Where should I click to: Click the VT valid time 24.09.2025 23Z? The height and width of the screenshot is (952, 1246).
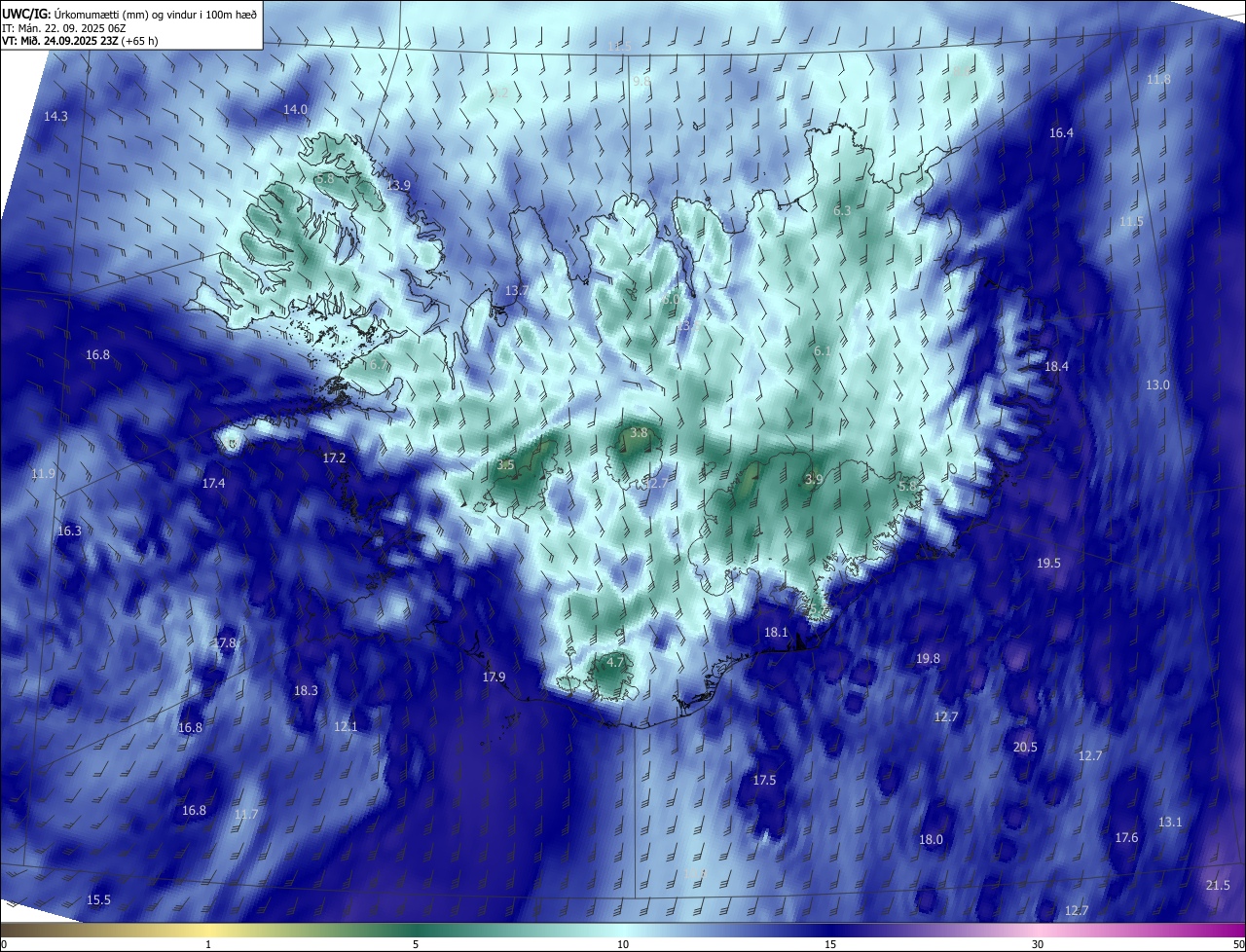point(80,41)
